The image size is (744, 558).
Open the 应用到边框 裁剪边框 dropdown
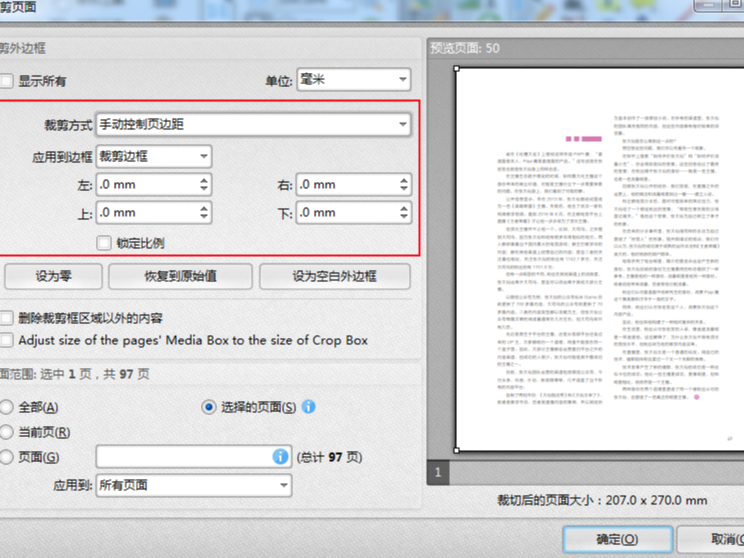[154, 156]
